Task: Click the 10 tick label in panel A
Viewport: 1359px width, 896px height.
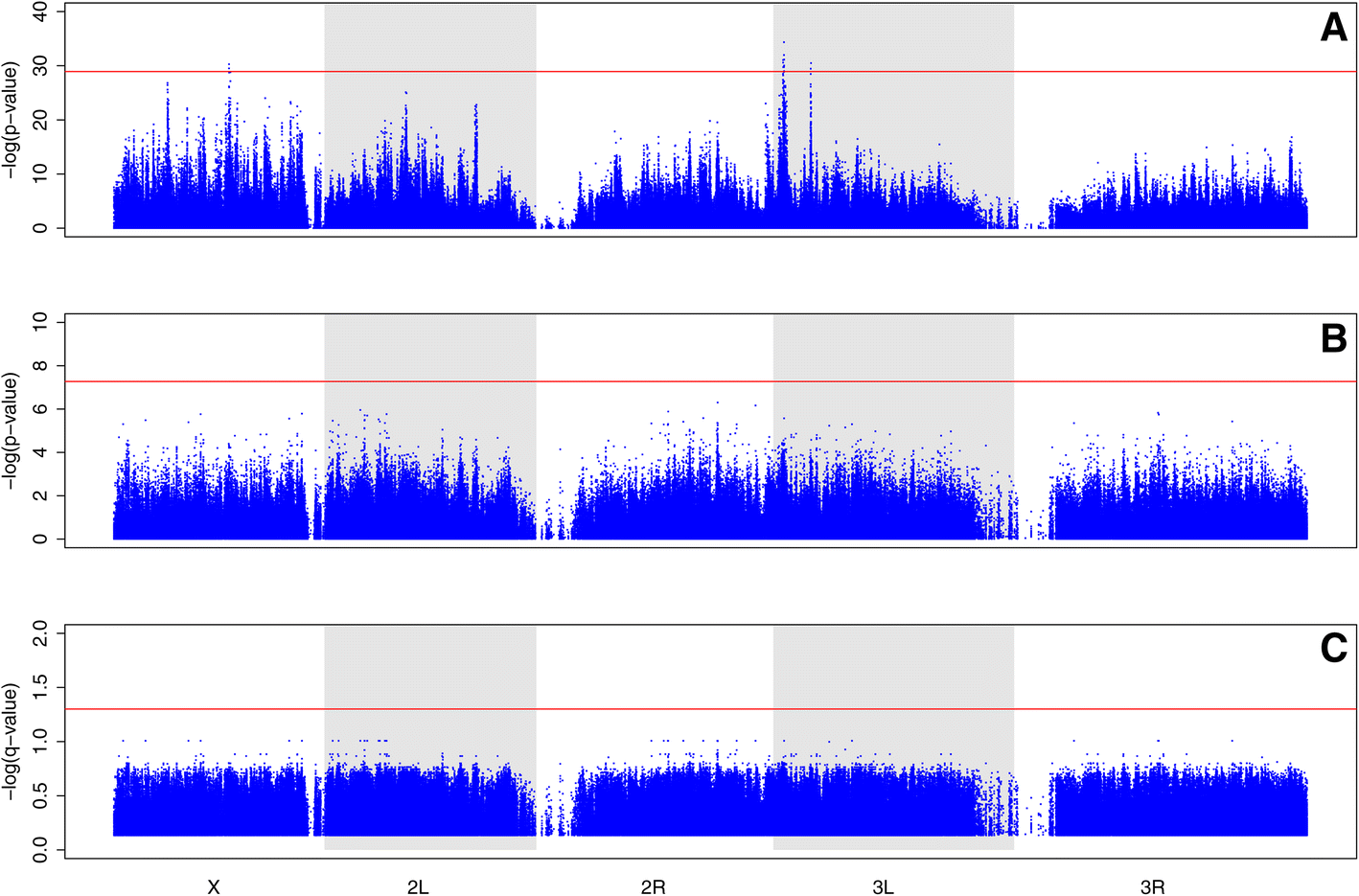Action: click(41, 173)
